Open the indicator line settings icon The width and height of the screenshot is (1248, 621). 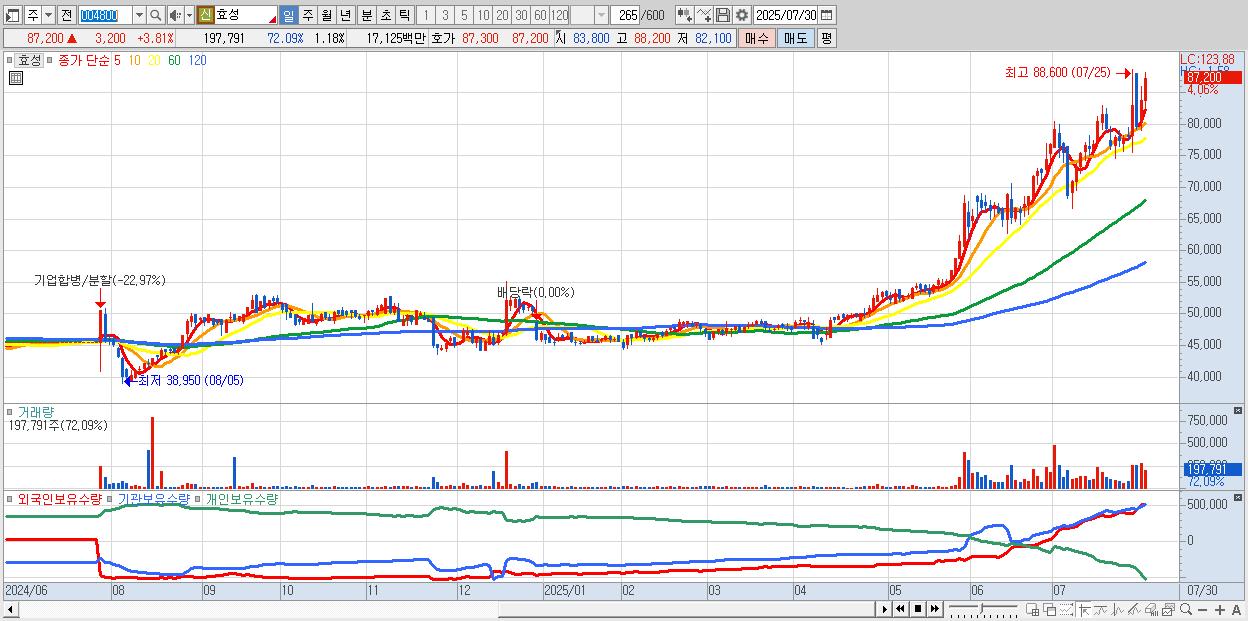tap(703, 15)
